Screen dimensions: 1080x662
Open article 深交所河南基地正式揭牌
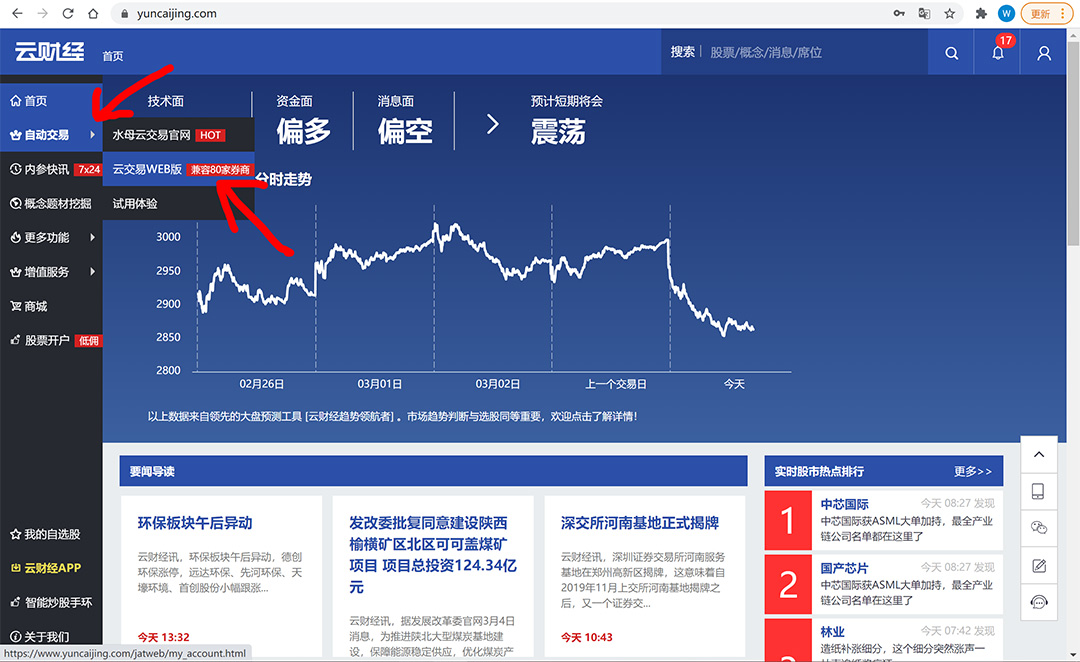[639, 523]
